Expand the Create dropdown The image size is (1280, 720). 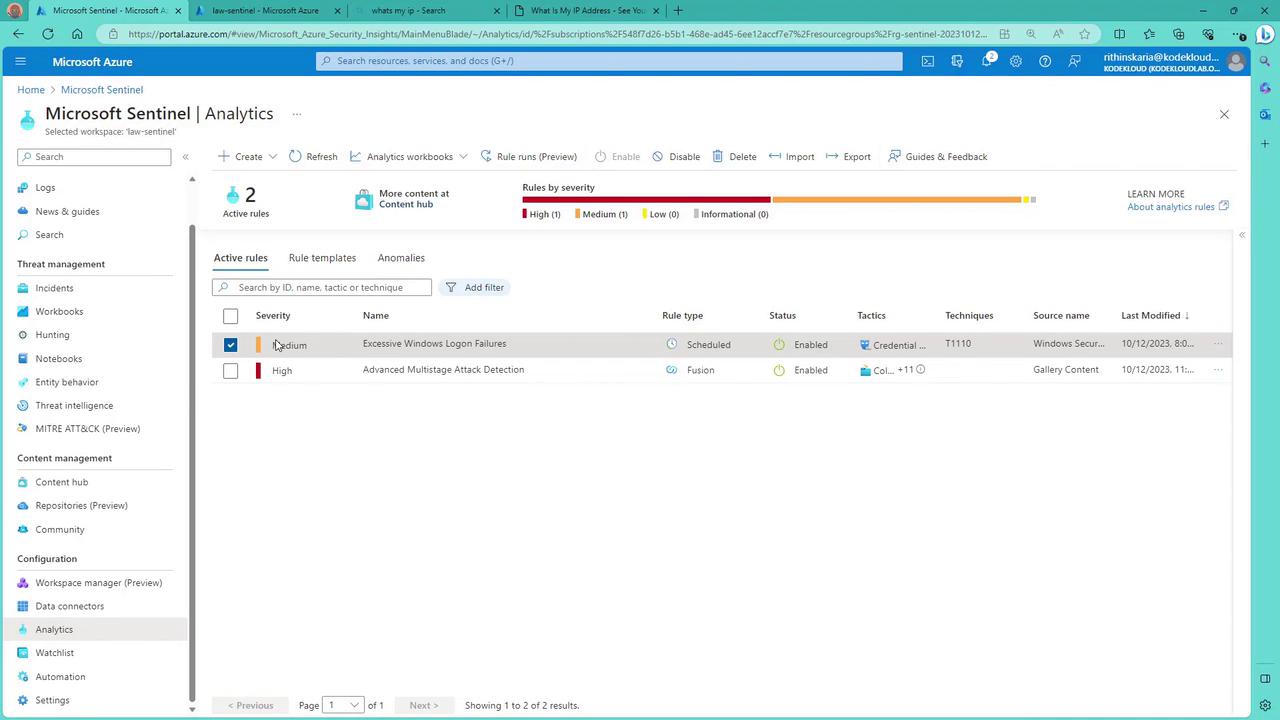(248, 156)
